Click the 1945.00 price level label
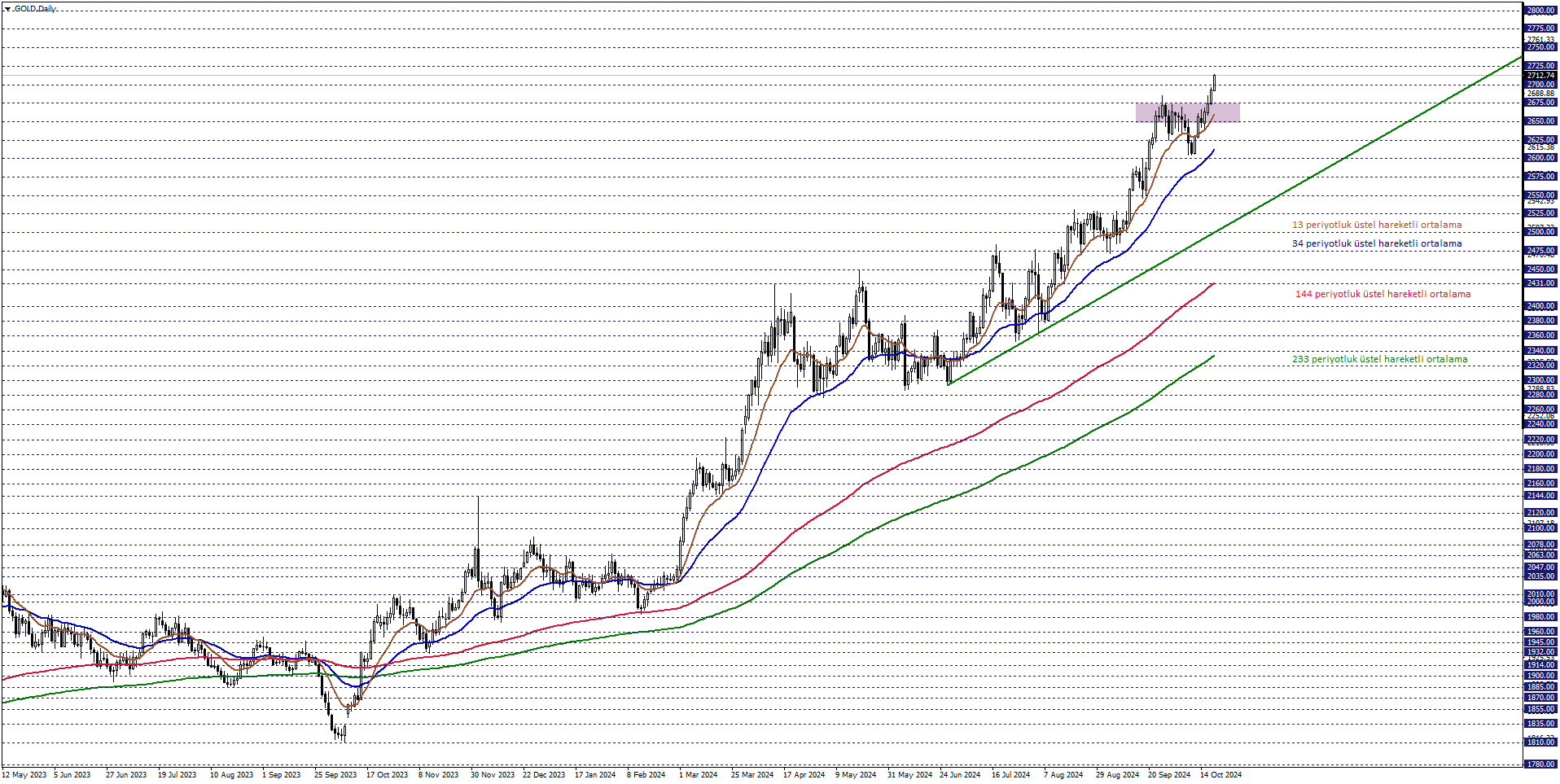 click(1540, 642)
